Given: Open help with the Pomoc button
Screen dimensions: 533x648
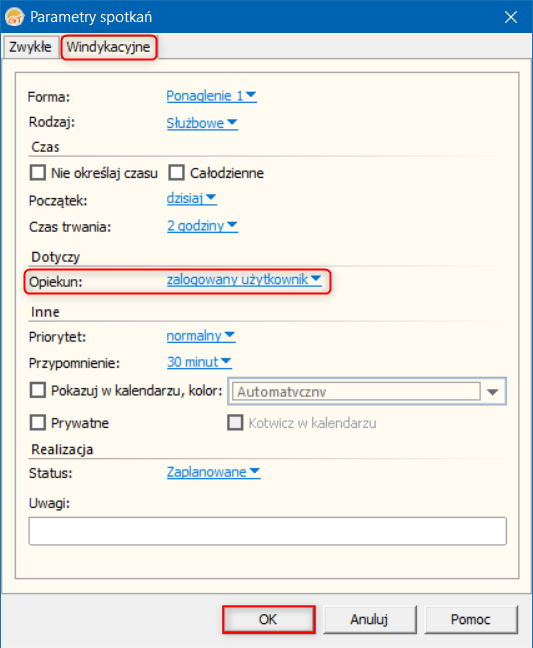Looking at the screenshot, I should tap(471, 619).
